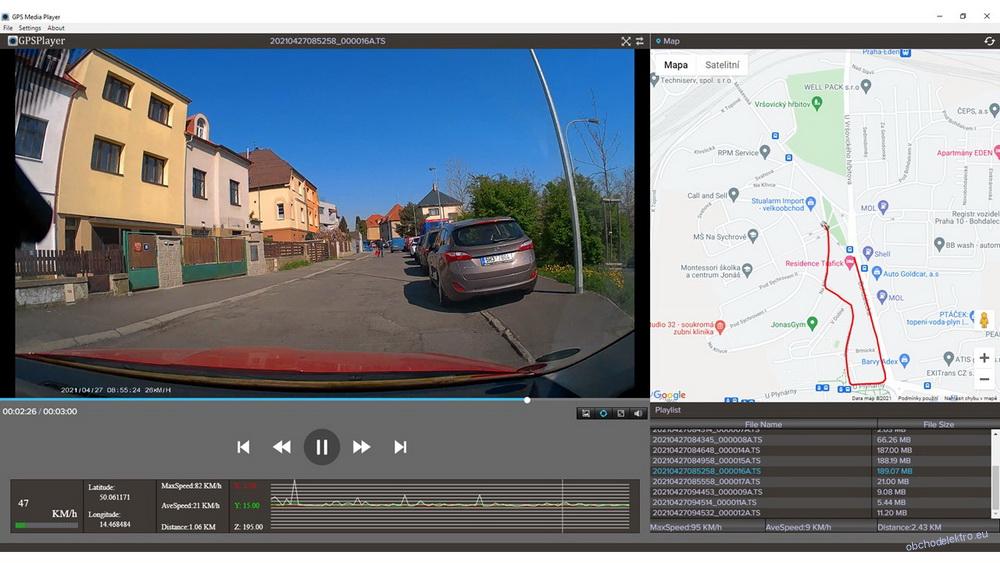Screen dimensions: 1000x563
Task: Select playlist file 20210427084345_000008A.TS
Action: 707,440
